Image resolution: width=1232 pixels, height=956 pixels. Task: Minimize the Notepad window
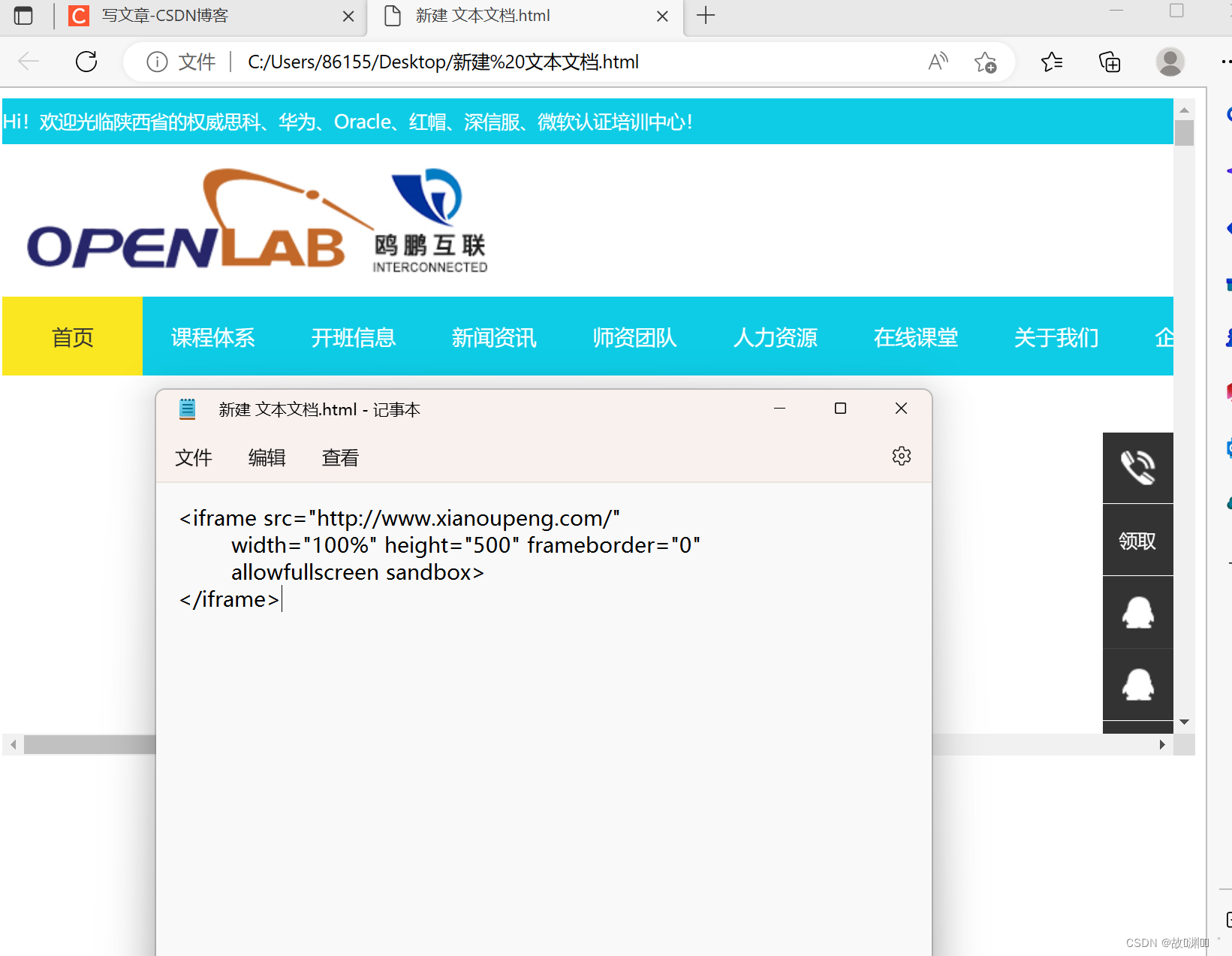point(779,409)
